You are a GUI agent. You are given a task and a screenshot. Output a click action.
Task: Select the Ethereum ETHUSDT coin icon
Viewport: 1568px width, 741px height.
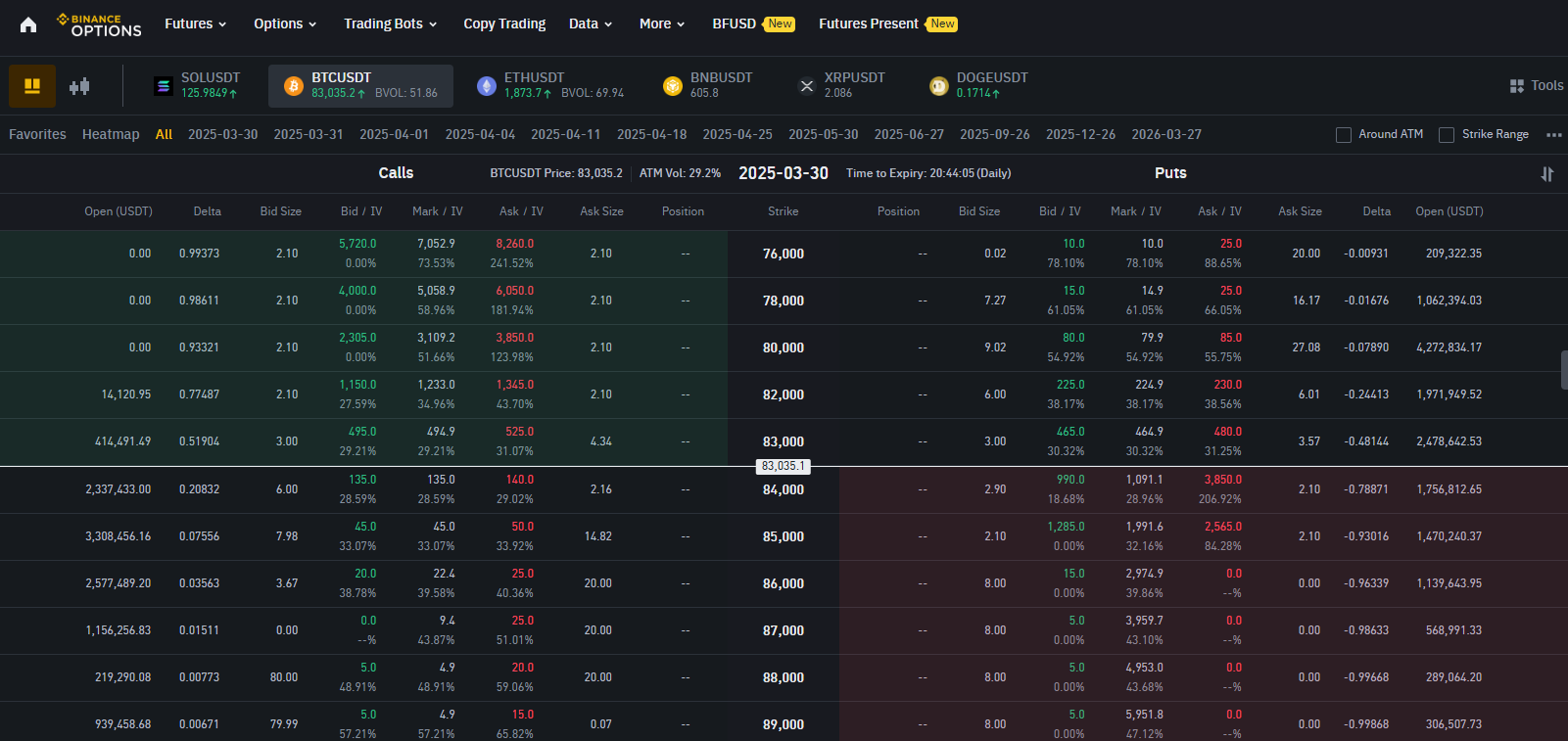tap(487, 86)
